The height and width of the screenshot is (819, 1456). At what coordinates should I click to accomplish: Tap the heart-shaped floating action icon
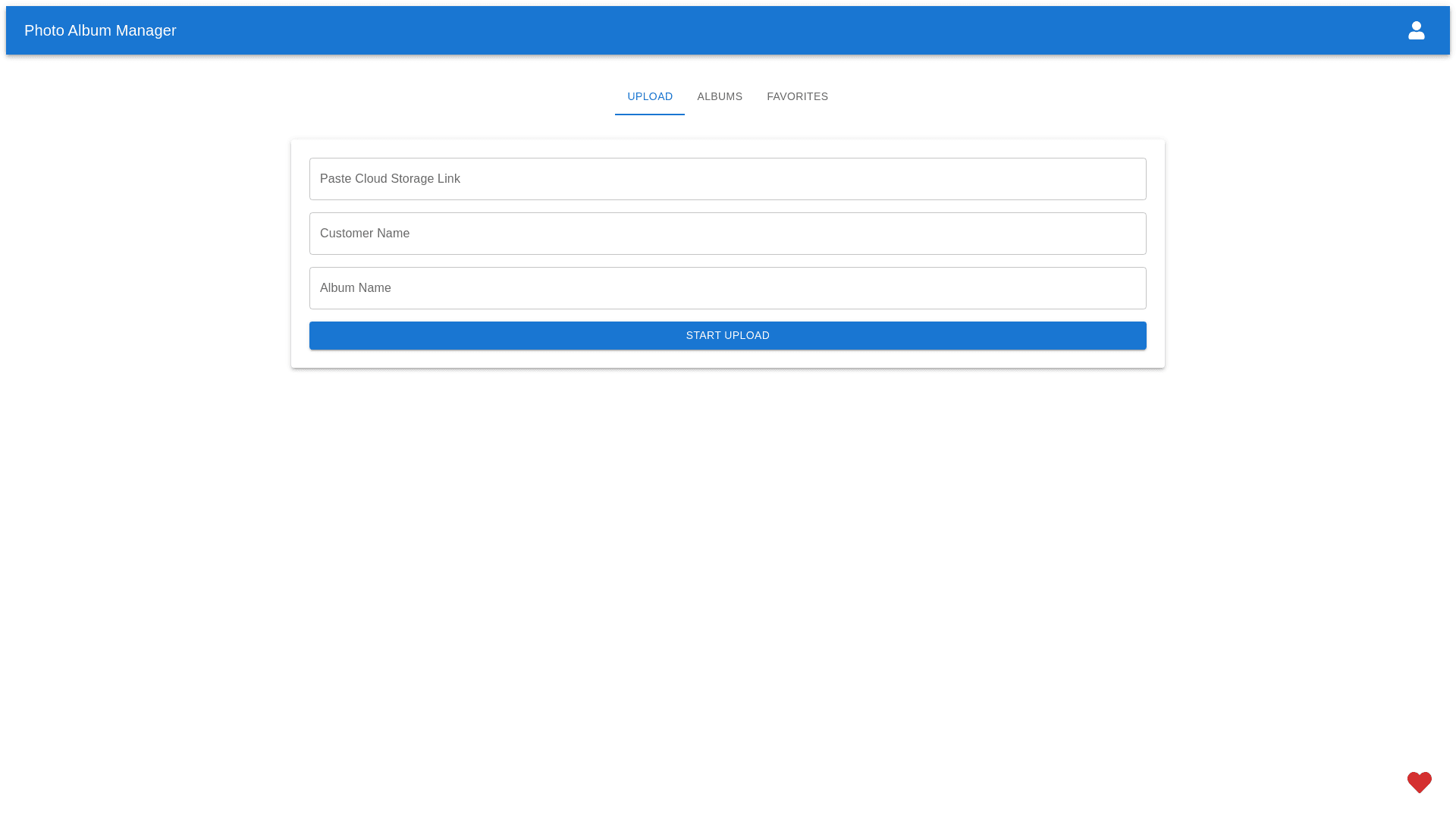coord(1419,782)
